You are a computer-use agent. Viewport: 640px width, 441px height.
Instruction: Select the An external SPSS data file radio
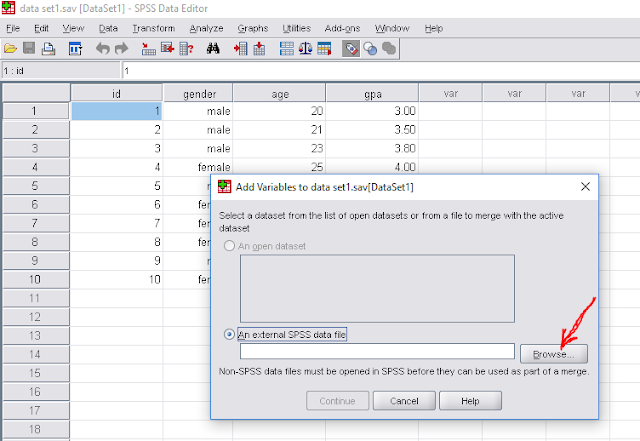[x=229, y=334]
